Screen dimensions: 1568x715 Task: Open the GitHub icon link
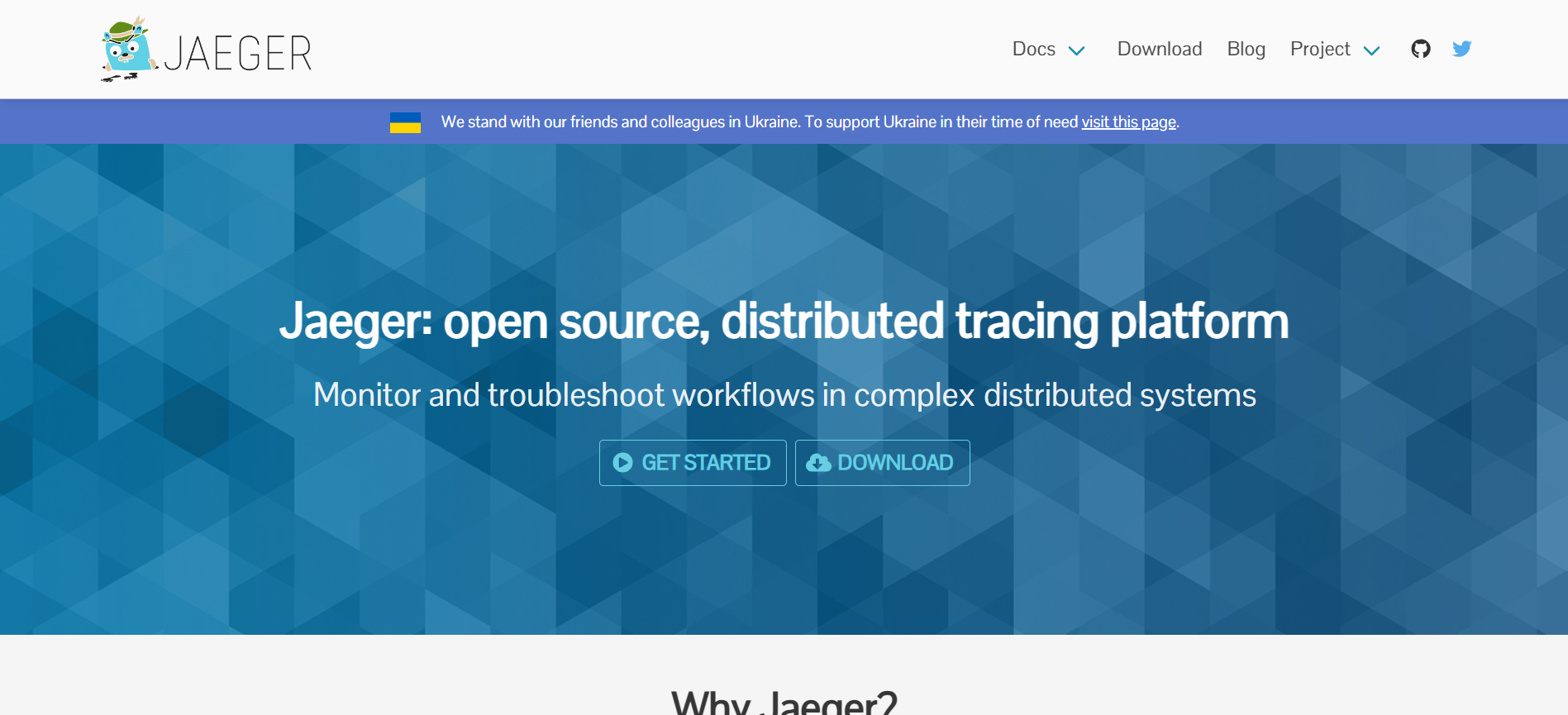[x=1421, y=49]
